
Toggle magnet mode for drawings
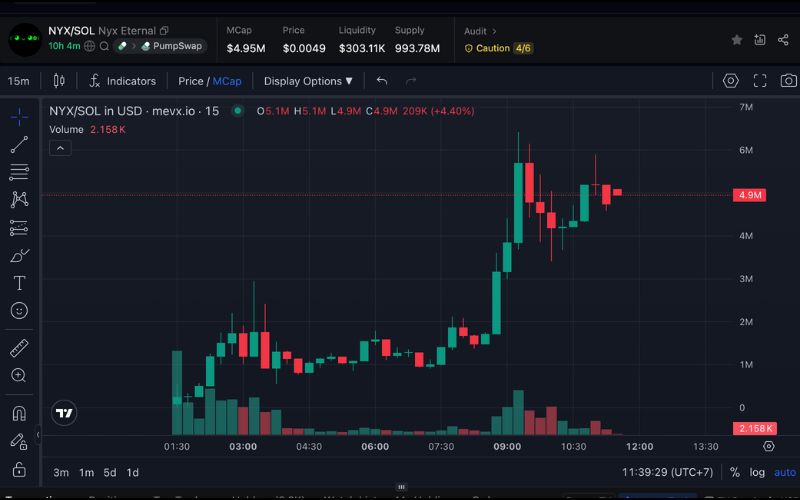click(x=19, y=413)
